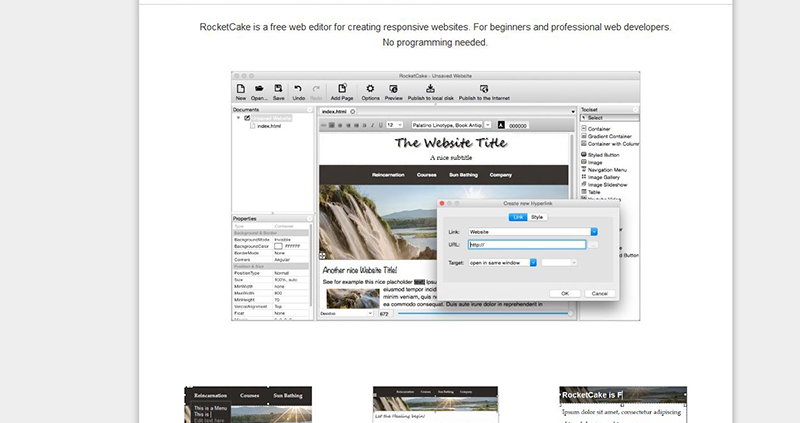Image resolution: width=800 pixels, height=423 pixels.
Task: Select the Container tool in Toolset
Action: coord(598,129)
